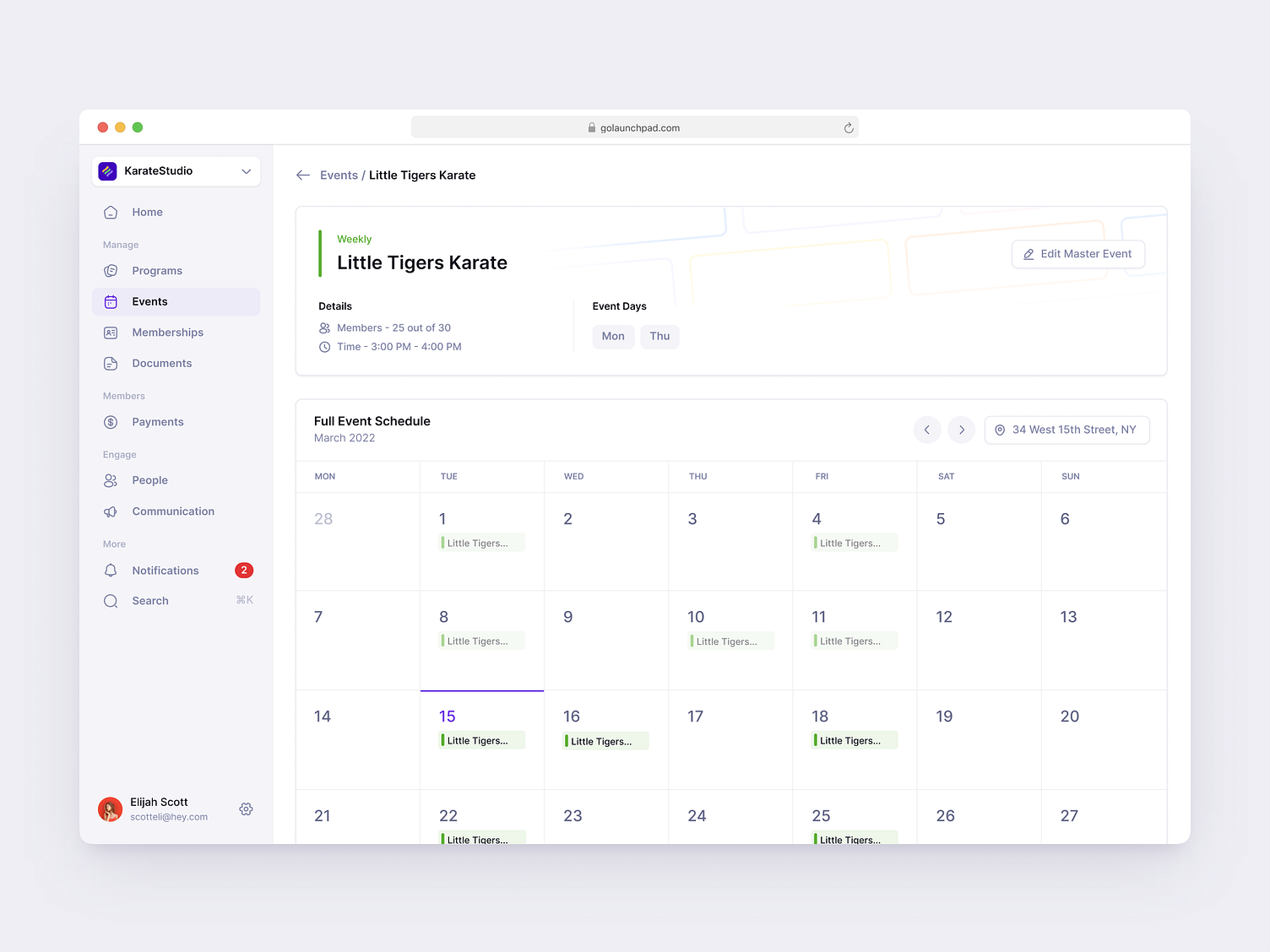
Task: Open Little Tigers event on March 1
Action: (x=482, y=543)
